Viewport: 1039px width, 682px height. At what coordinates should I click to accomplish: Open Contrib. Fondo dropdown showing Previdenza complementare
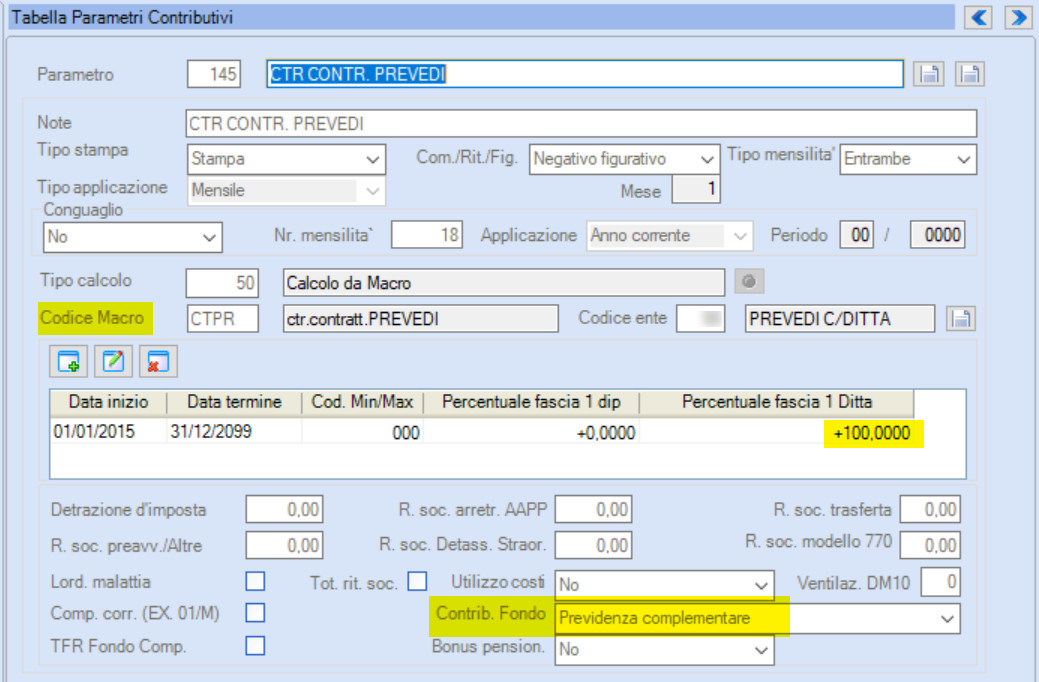coord(757,618)
